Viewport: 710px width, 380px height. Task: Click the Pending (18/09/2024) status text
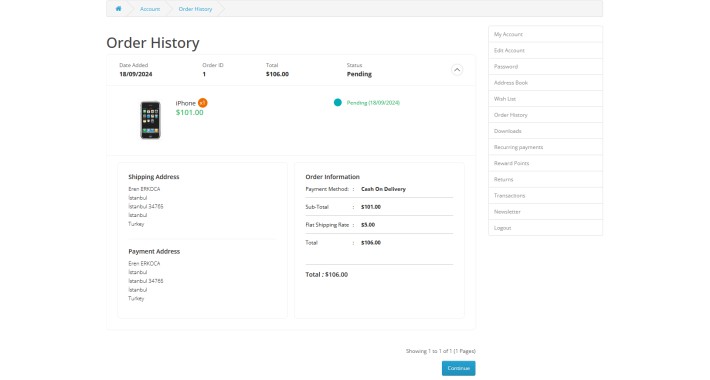click(x=373, y=103)
